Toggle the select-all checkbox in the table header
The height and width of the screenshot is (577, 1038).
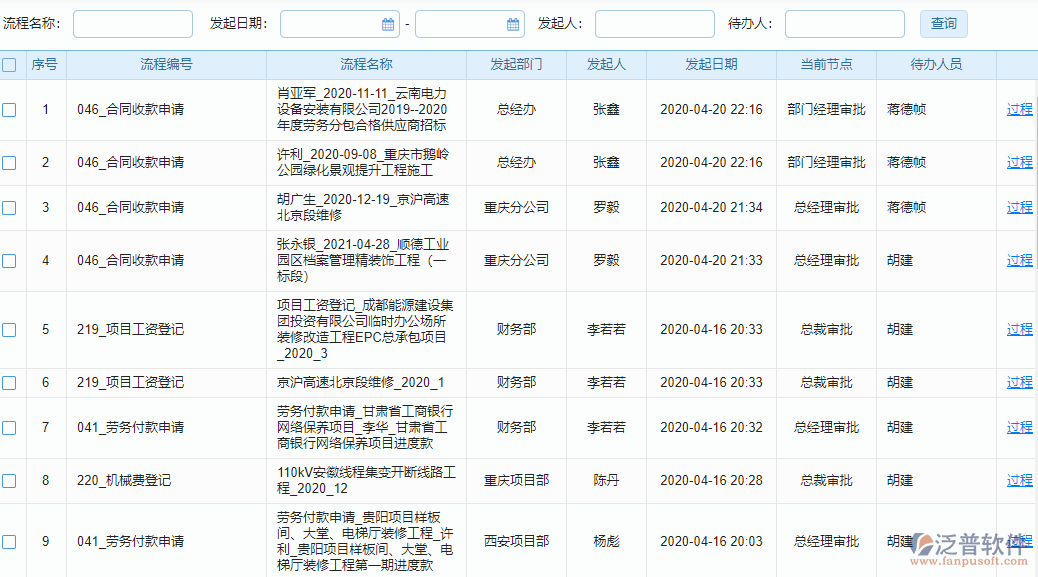click(10, 63)
